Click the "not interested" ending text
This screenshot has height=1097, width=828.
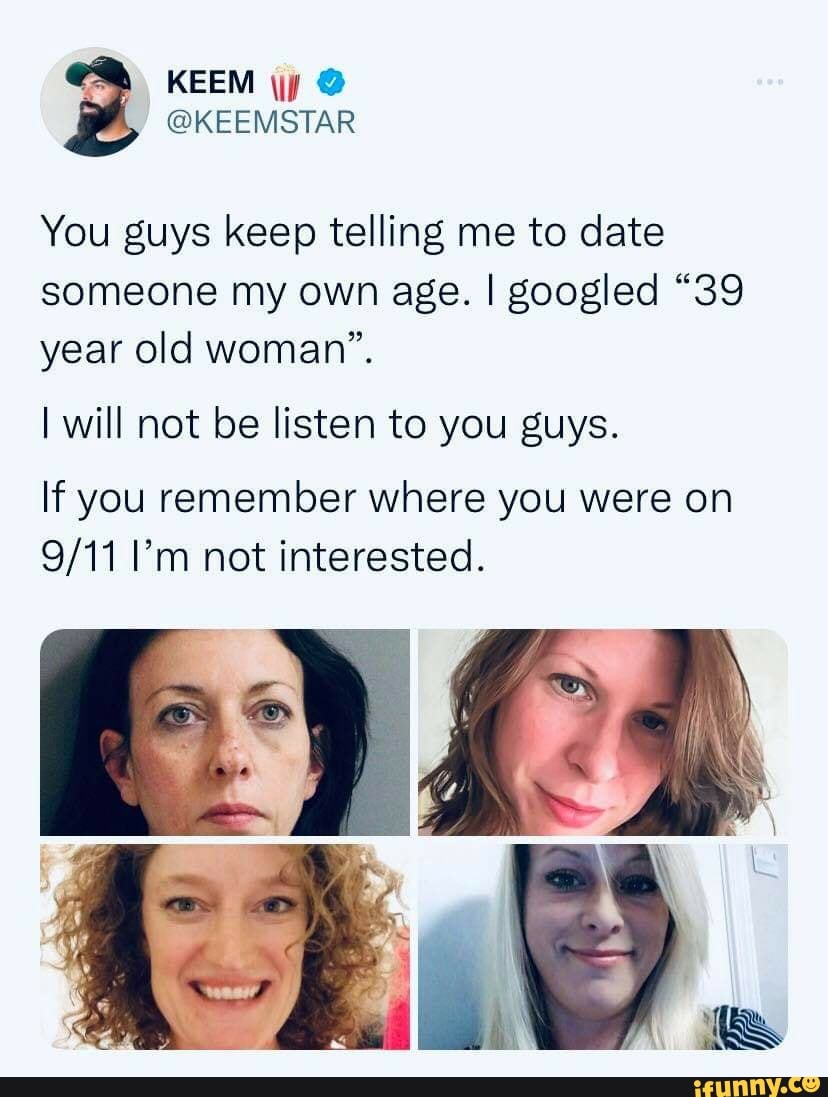pyautogui.click(x=342, y=558)
